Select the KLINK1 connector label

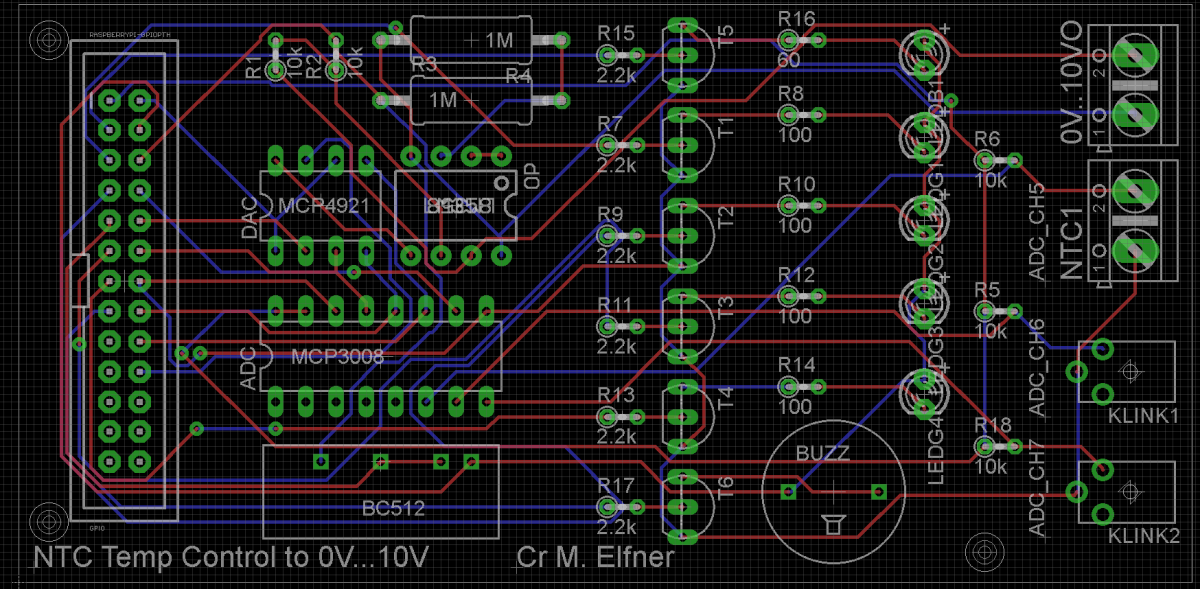point(1144,415)
